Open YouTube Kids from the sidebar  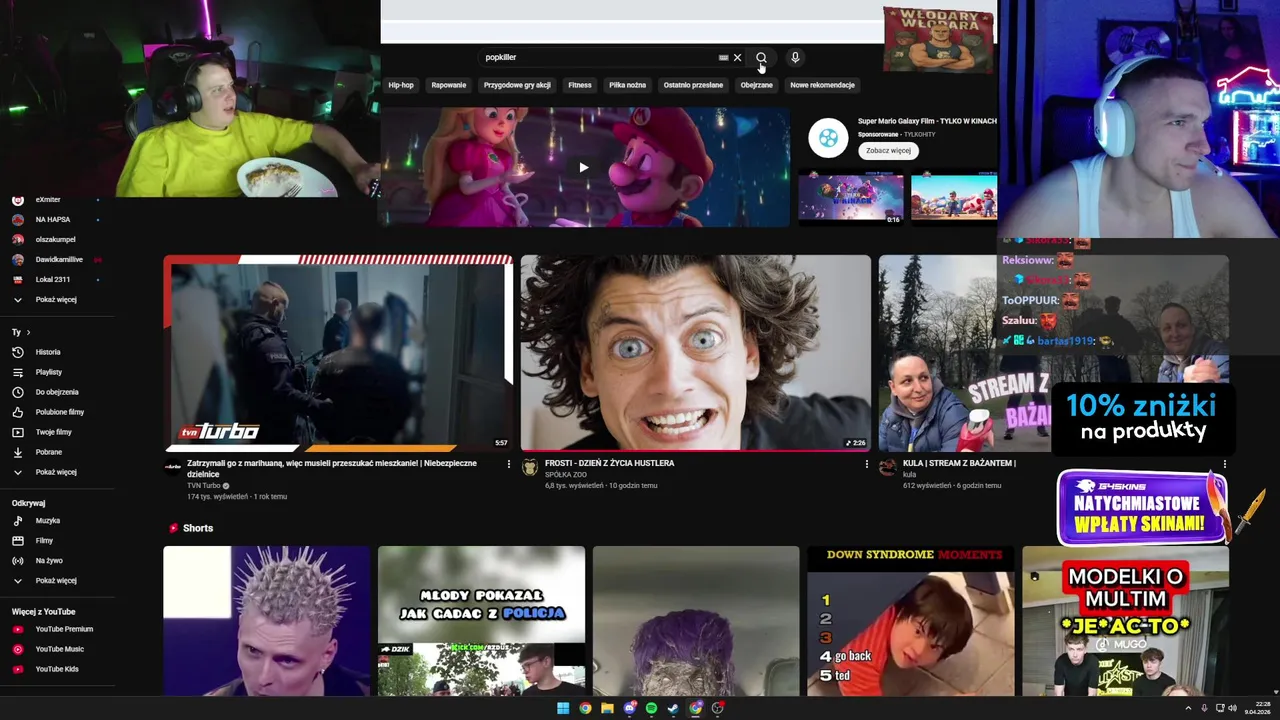(x=55, y=669)
